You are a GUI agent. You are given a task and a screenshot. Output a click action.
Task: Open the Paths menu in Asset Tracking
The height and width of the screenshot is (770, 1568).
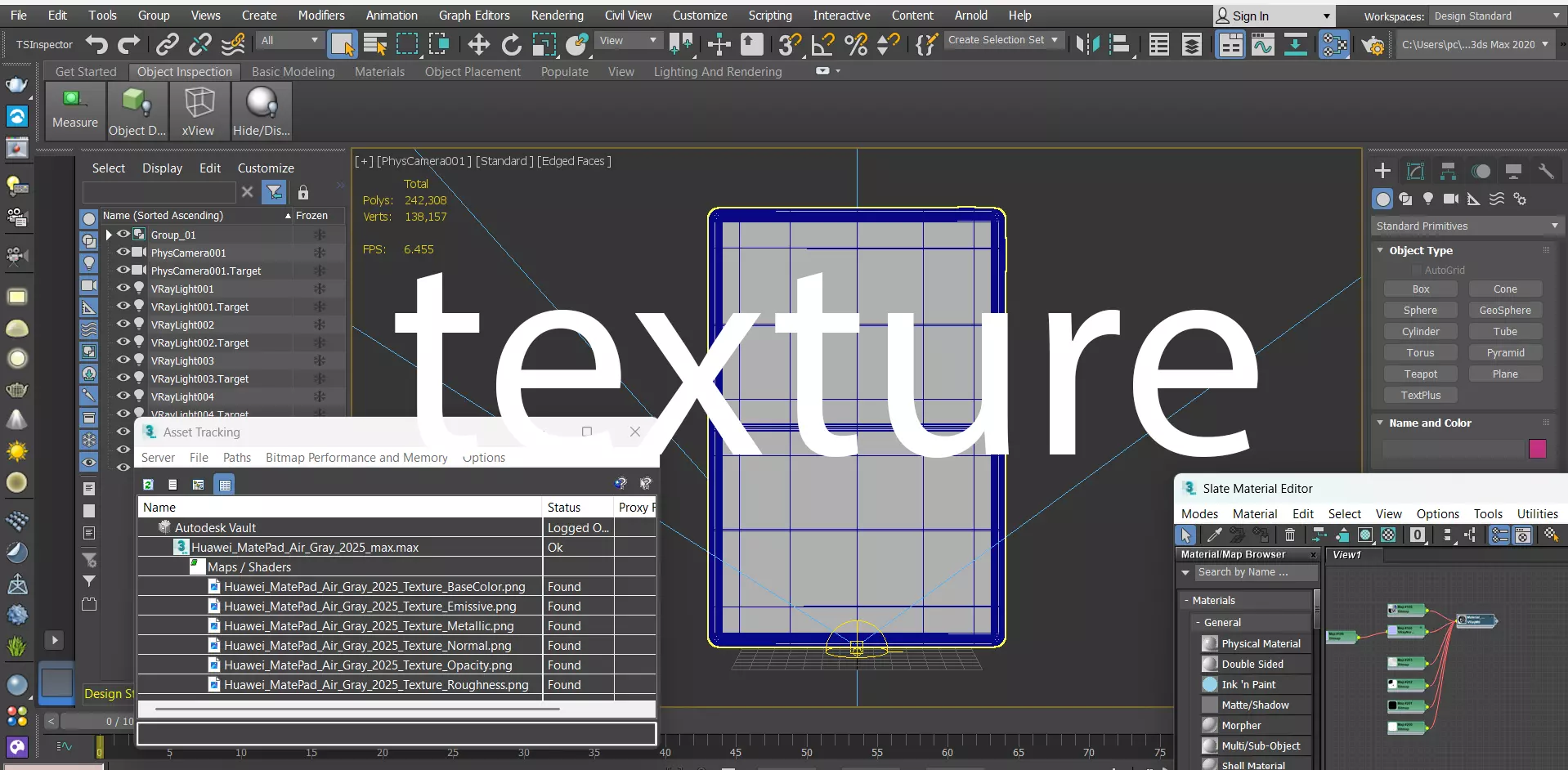tap(237, 458)
